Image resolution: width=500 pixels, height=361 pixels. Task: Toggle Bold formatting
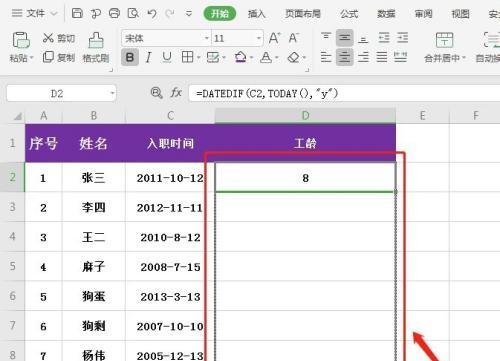pos(130,57)
